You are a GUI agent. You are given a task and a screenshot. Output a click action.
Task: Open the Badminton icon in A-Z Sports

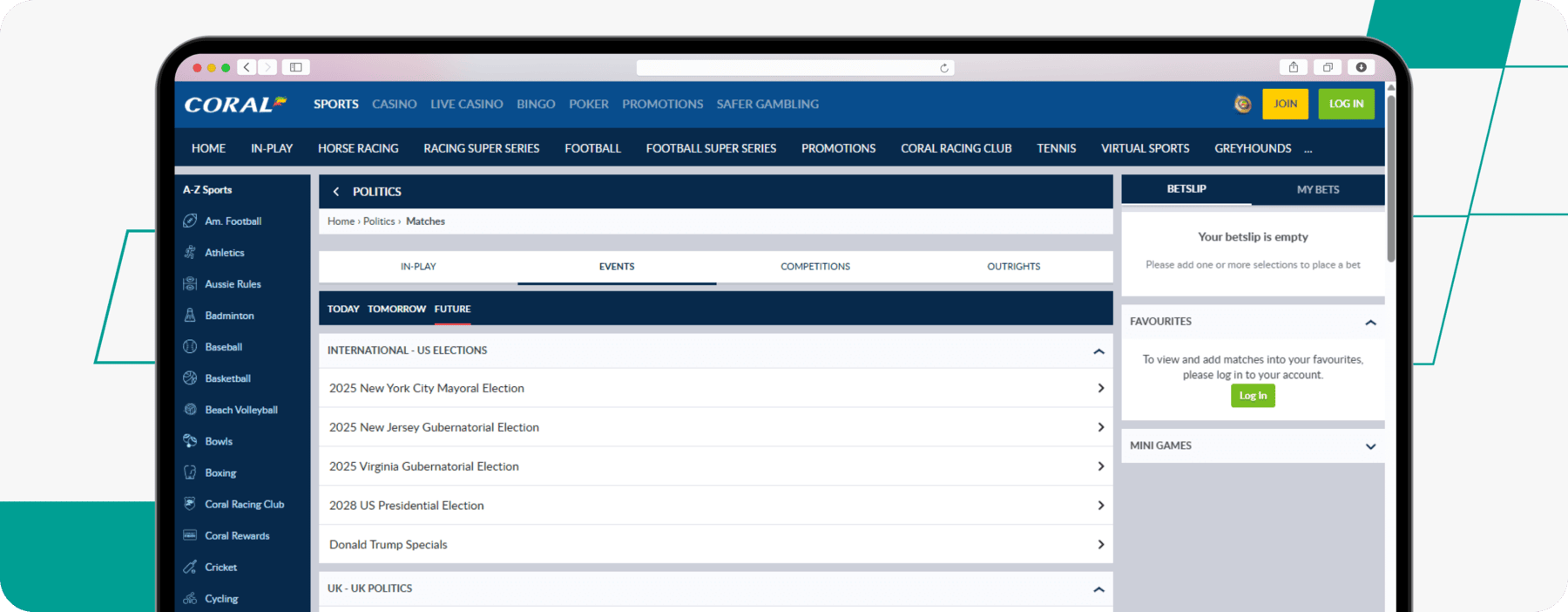[x=190, y=316]
